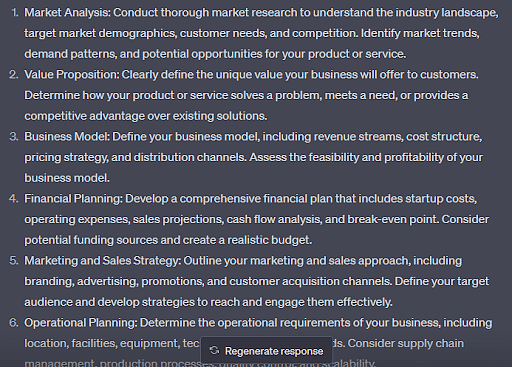The height and width of the screenshot is (367, 512).
Task: Click the 'Financial Planning:' heading text
Action: (73, 199)
